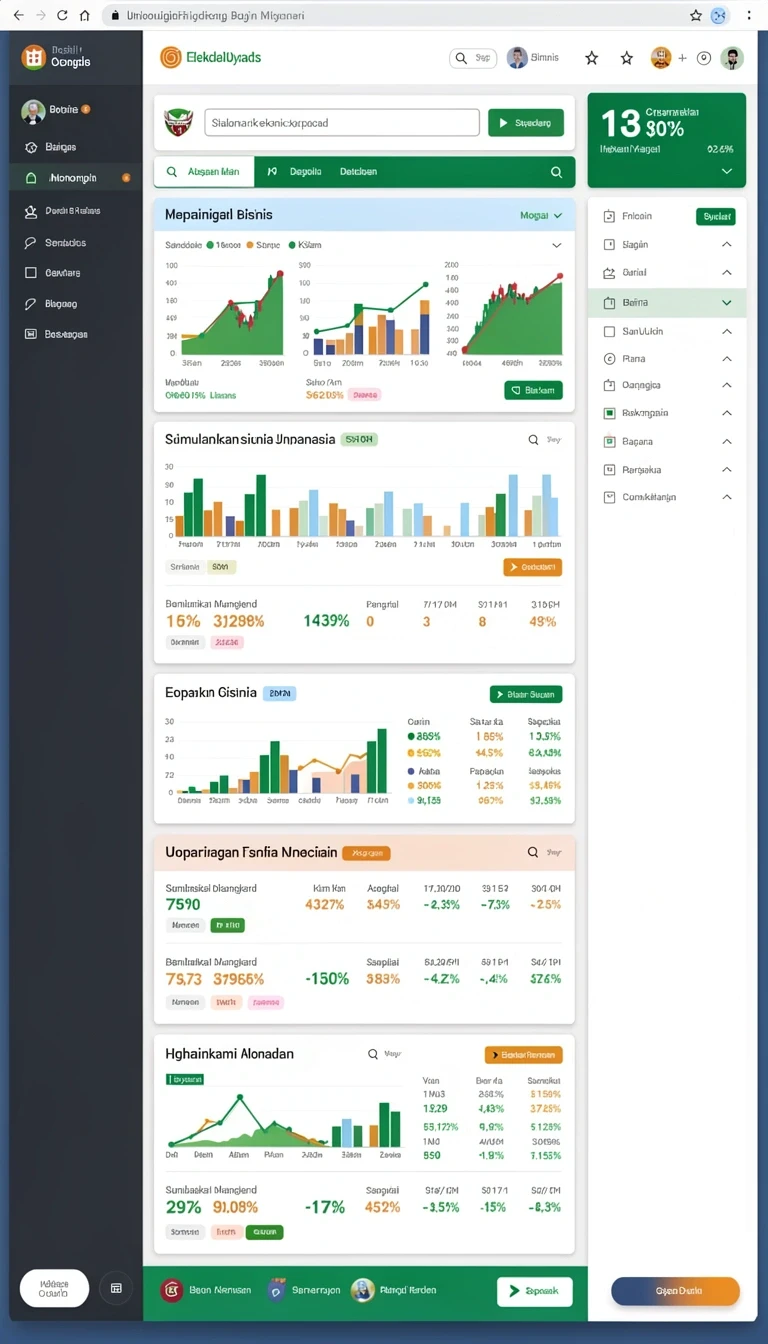768x1344 pixels.
Task: Click the green Spadang button
Action: click(x=526, y=123)
